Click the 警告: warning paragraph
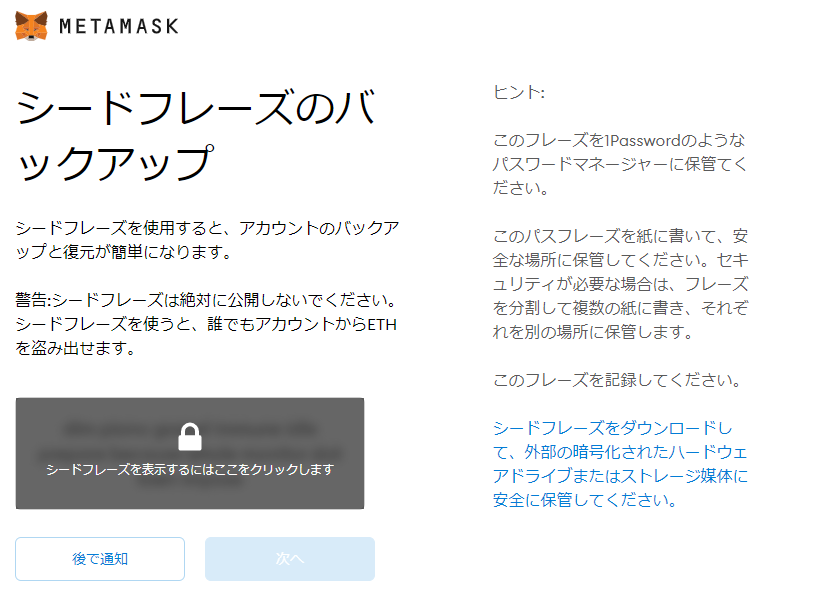The height and width of the screenshot is (607, 832). click(x=207, y=324)
